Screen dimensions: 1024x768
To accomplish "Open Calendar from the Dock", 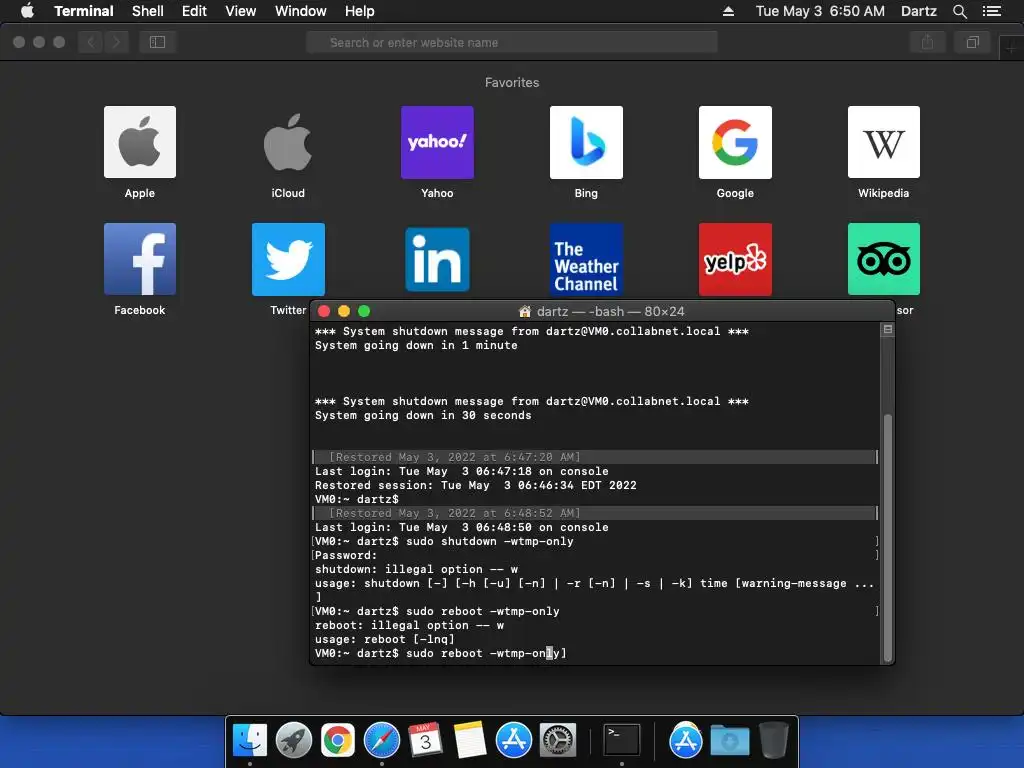I will pos(425,741).
